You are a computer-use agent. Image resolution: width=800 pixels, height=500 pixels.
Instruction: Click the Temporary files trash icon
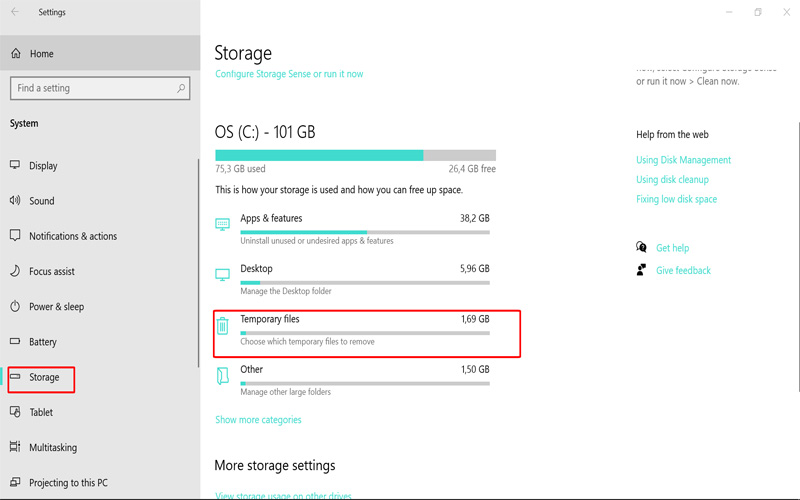[x=222, y=325]
